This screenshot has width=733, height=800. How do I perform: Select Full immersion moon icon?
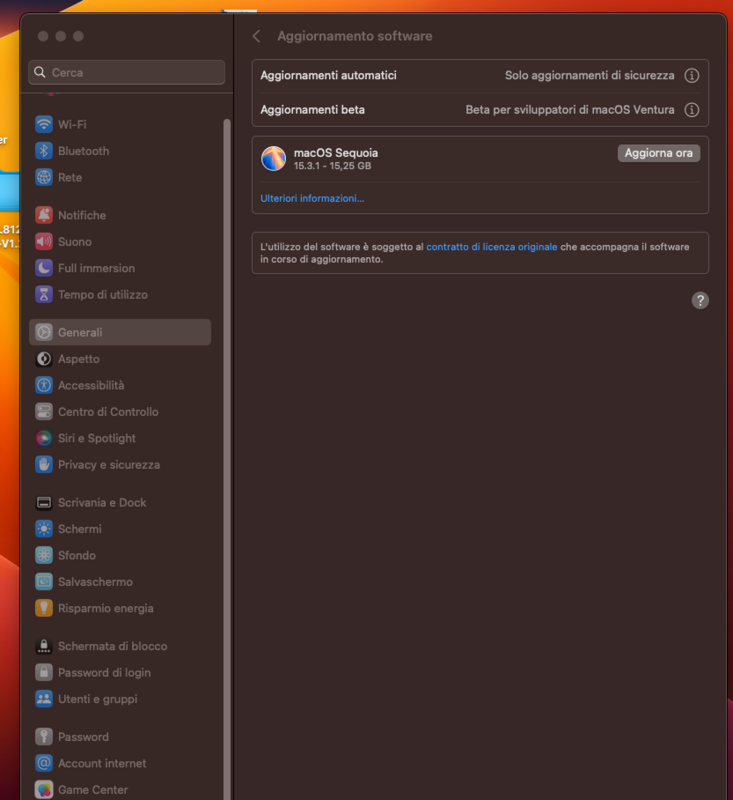(44, 268)
